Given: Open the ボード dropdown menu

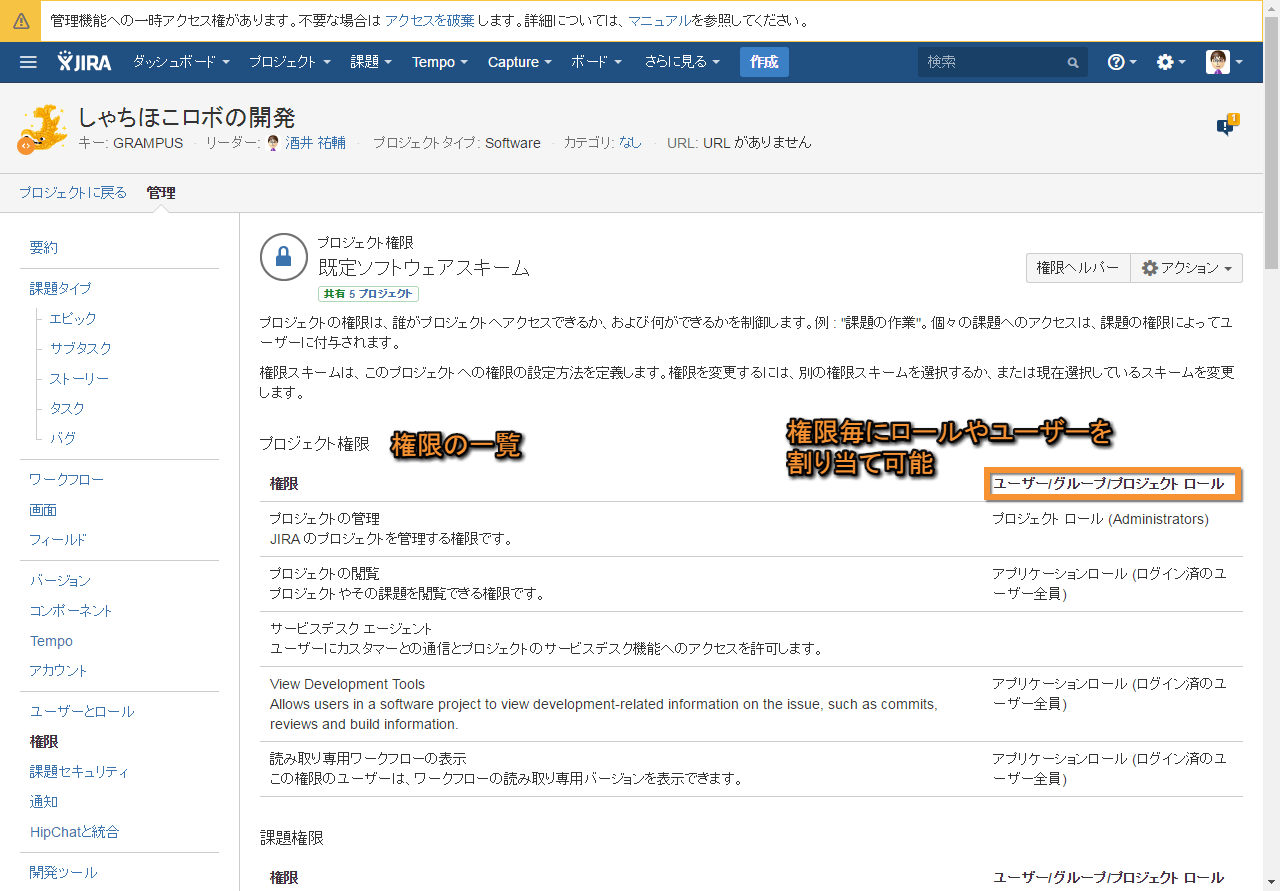Looking at the screenshot, I should 597,62.
